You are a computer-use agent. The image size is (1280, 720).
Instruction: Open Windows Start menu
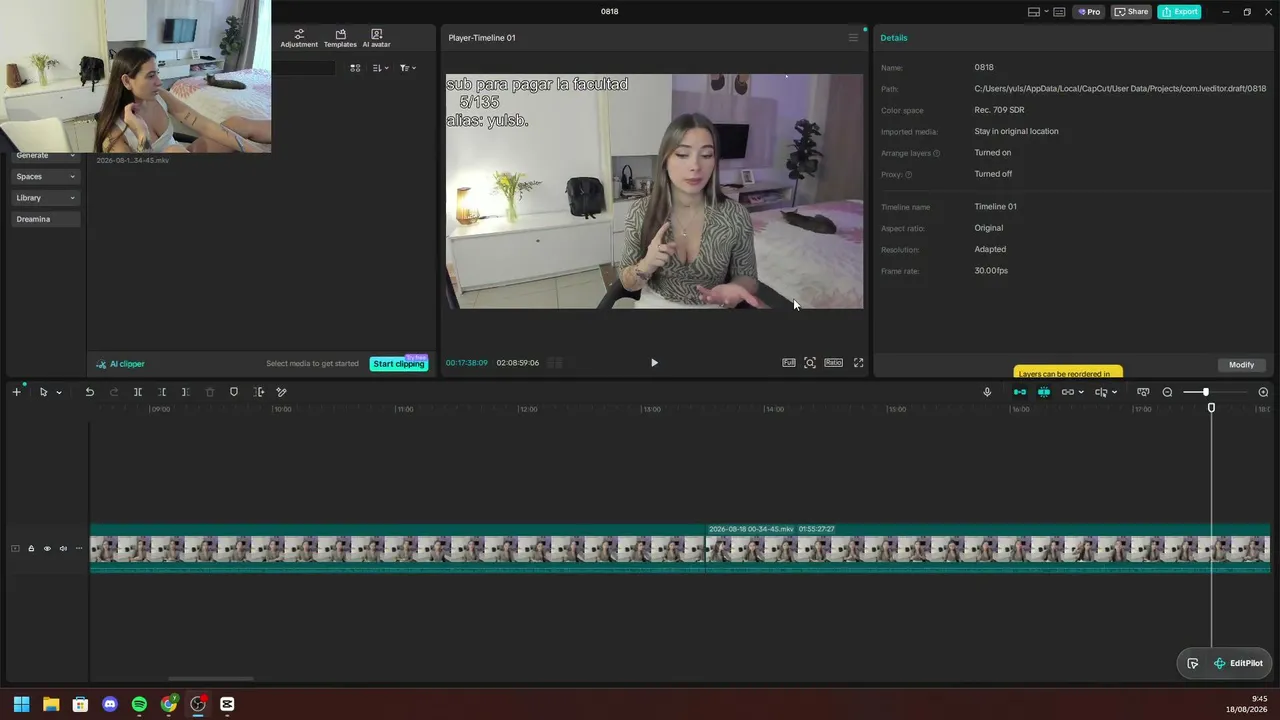[21, 704]
